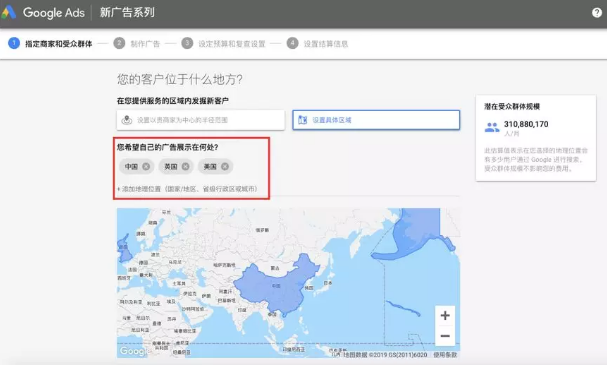Select the radius around business option
The image size is (607, 365).
click(201, 120)
